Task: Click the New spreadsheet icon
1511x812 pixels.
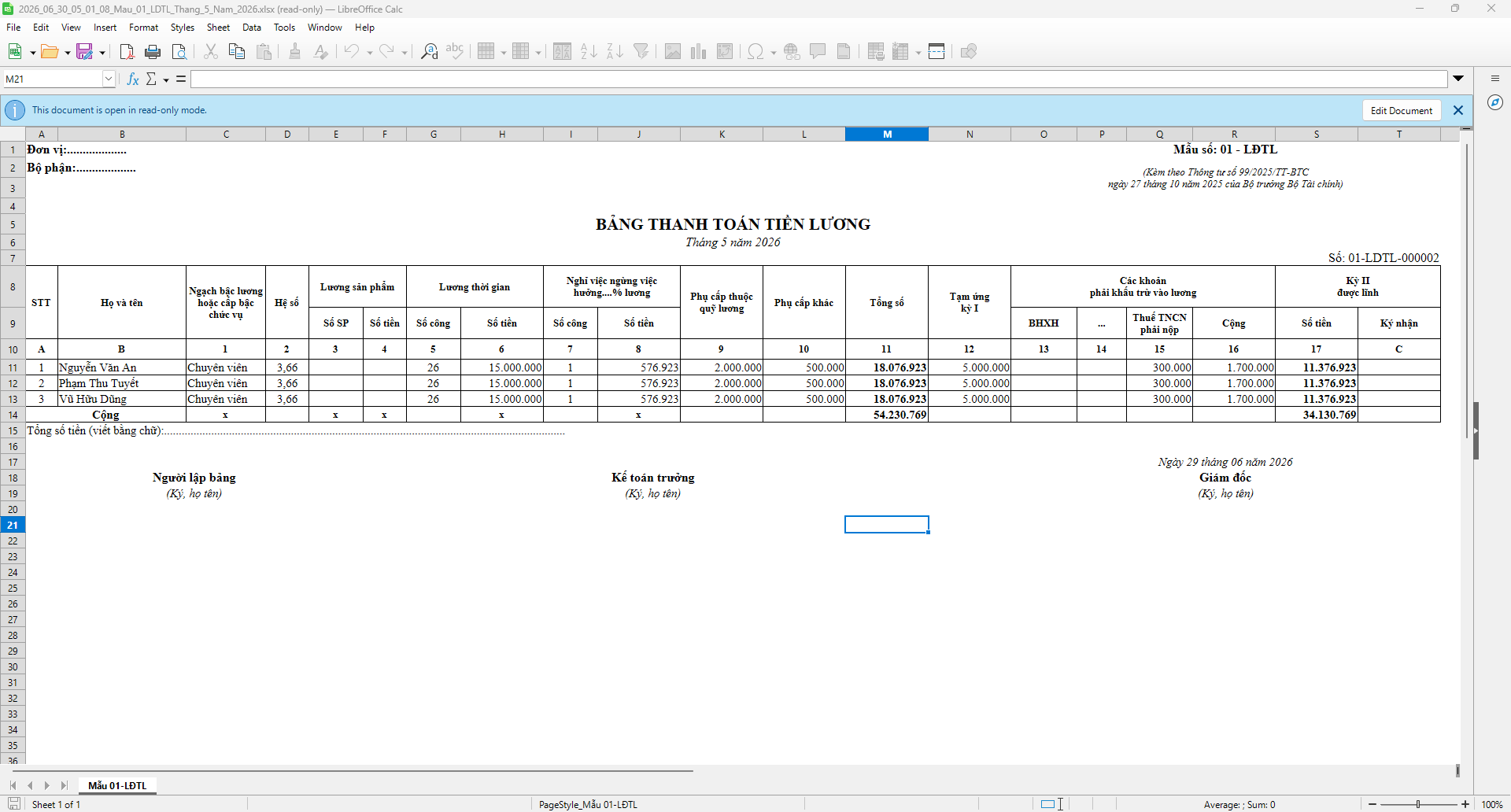Action: coord(14,52)
